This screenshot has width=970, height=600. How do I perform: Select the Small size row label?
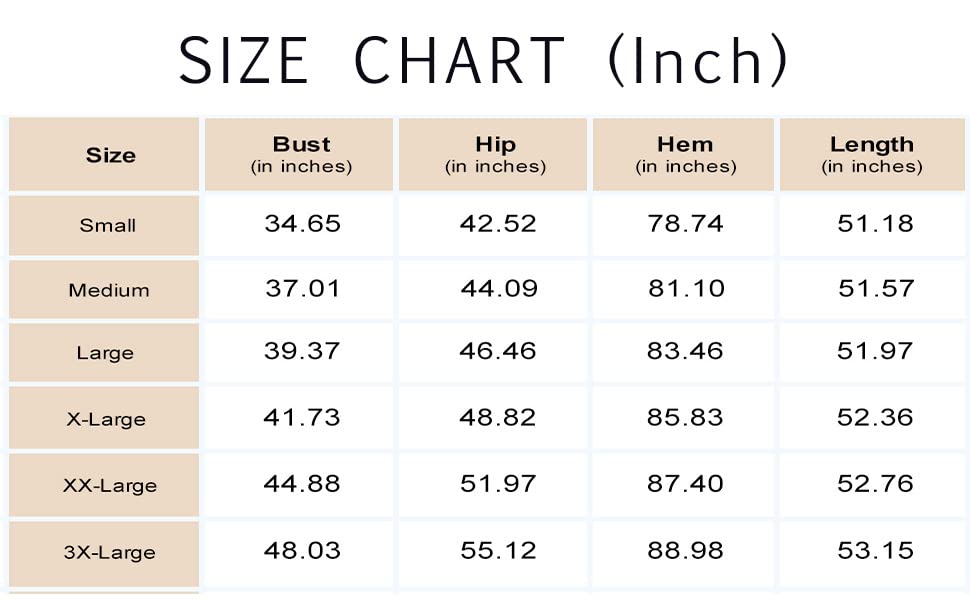[x=107, y=225]
